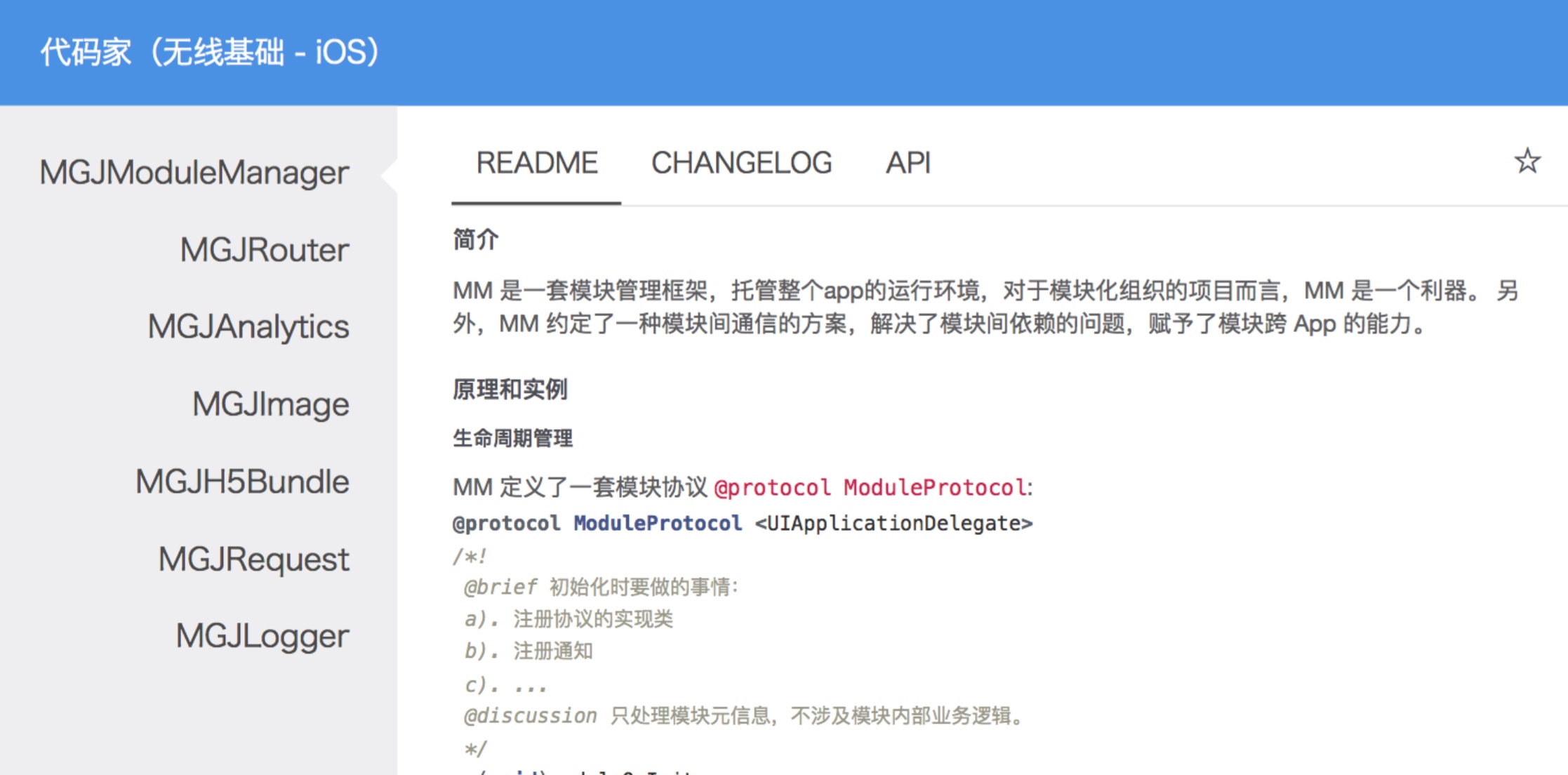Switch to the CHANGELOG tab
1568x775 pixels.
point(741,164)
